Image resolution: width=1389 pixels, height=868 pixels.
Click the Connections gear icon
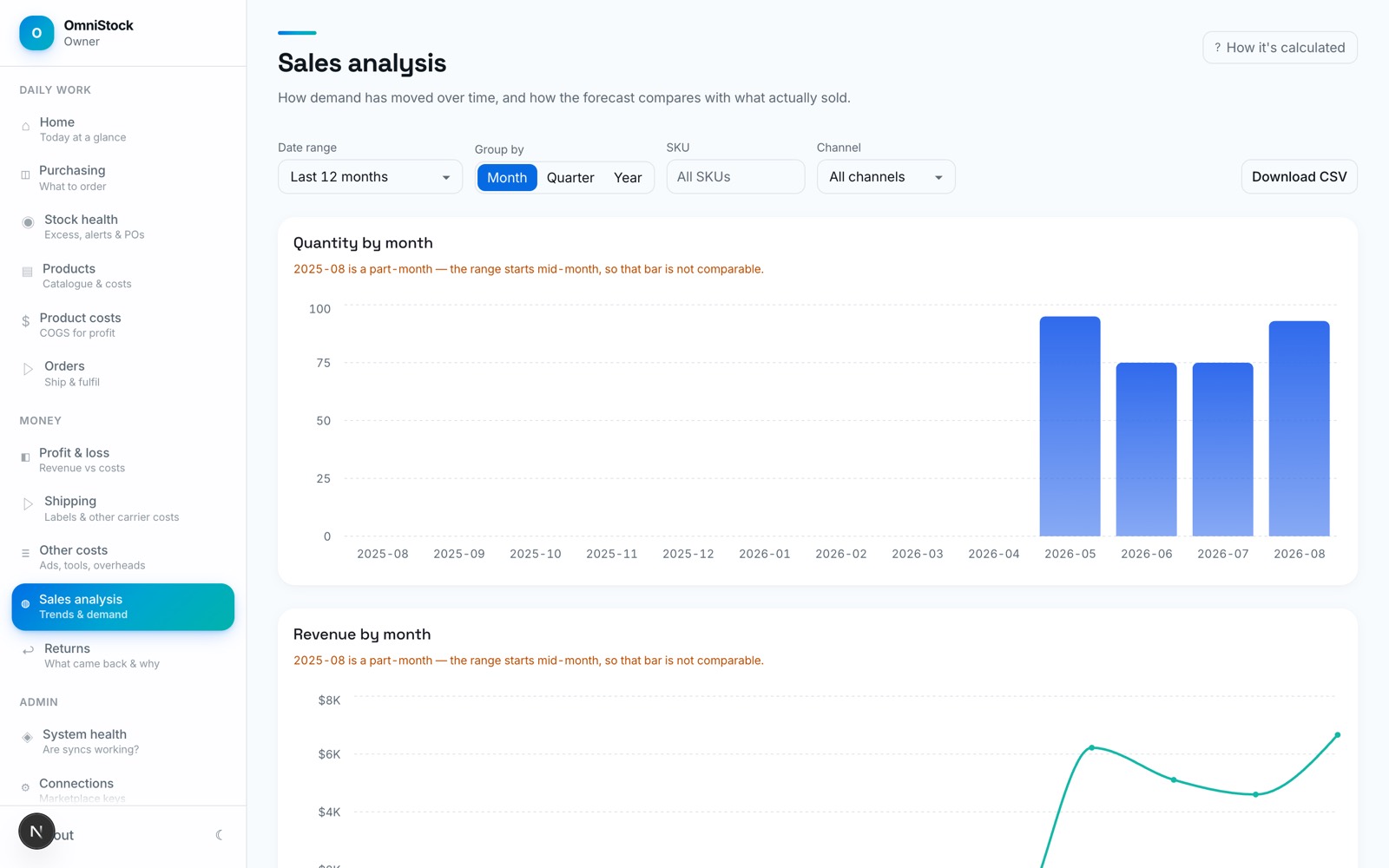[x=25, y=788]
